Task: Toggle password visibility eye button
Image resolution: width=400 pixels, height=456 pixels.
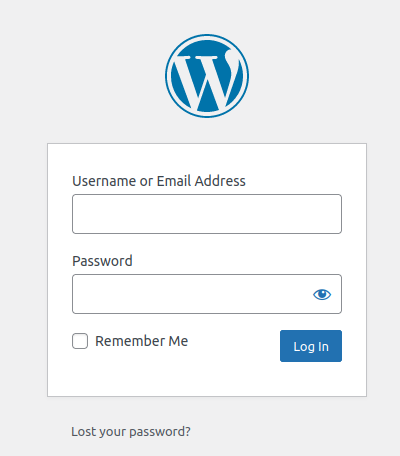Action: coord(322,294)
